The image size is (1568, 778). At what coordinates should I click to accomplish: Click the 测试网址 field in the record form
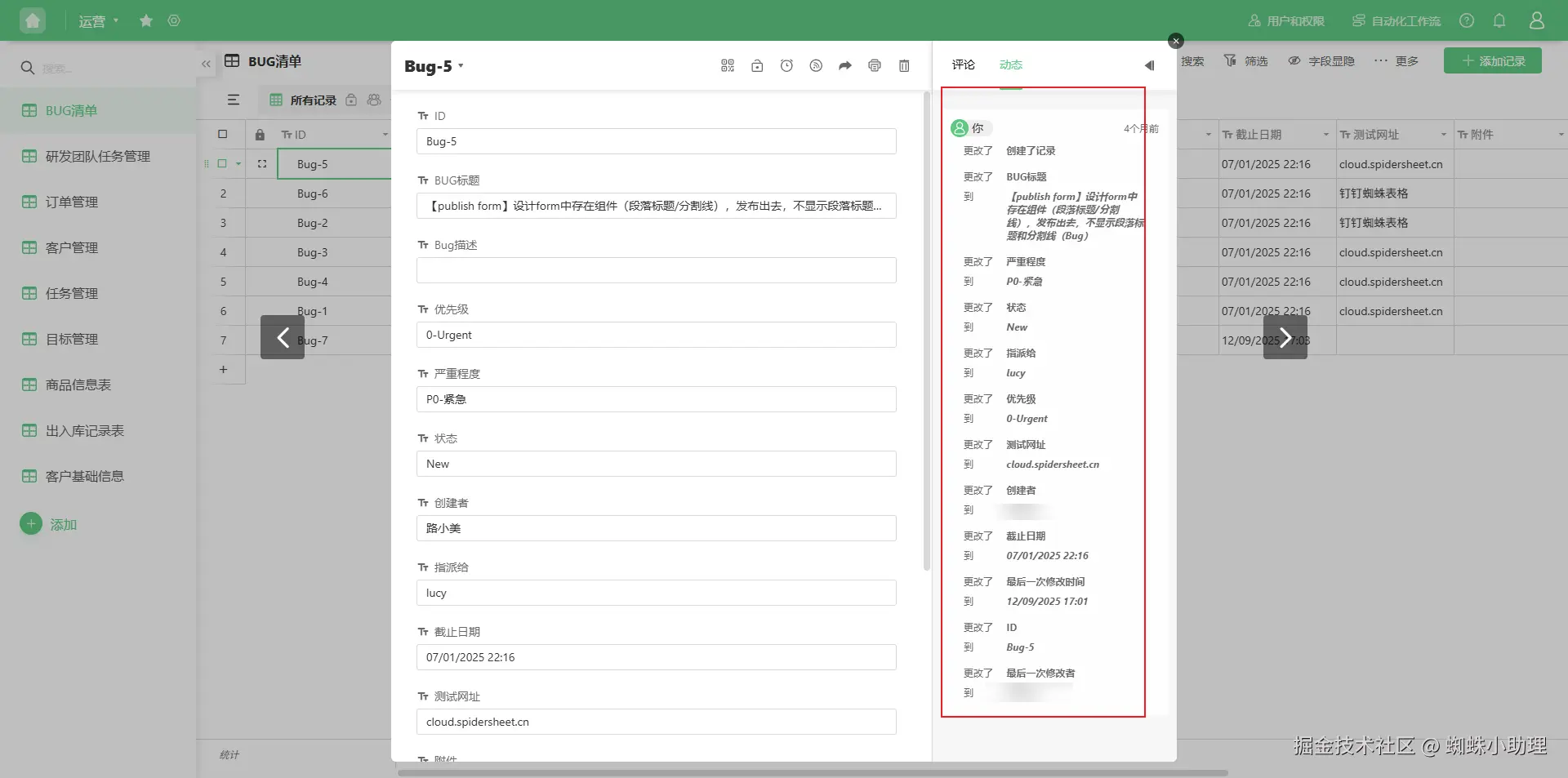pos(657,722)
